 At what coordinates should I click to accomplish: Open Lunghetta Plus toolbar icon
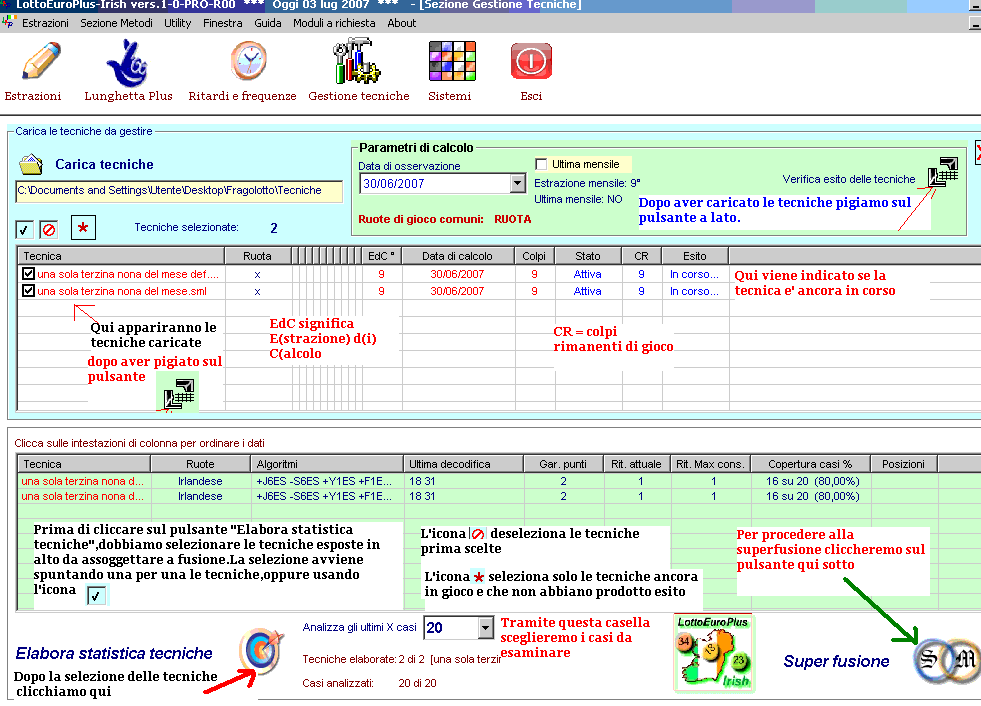pyautogui.click(x=128, y=63)
